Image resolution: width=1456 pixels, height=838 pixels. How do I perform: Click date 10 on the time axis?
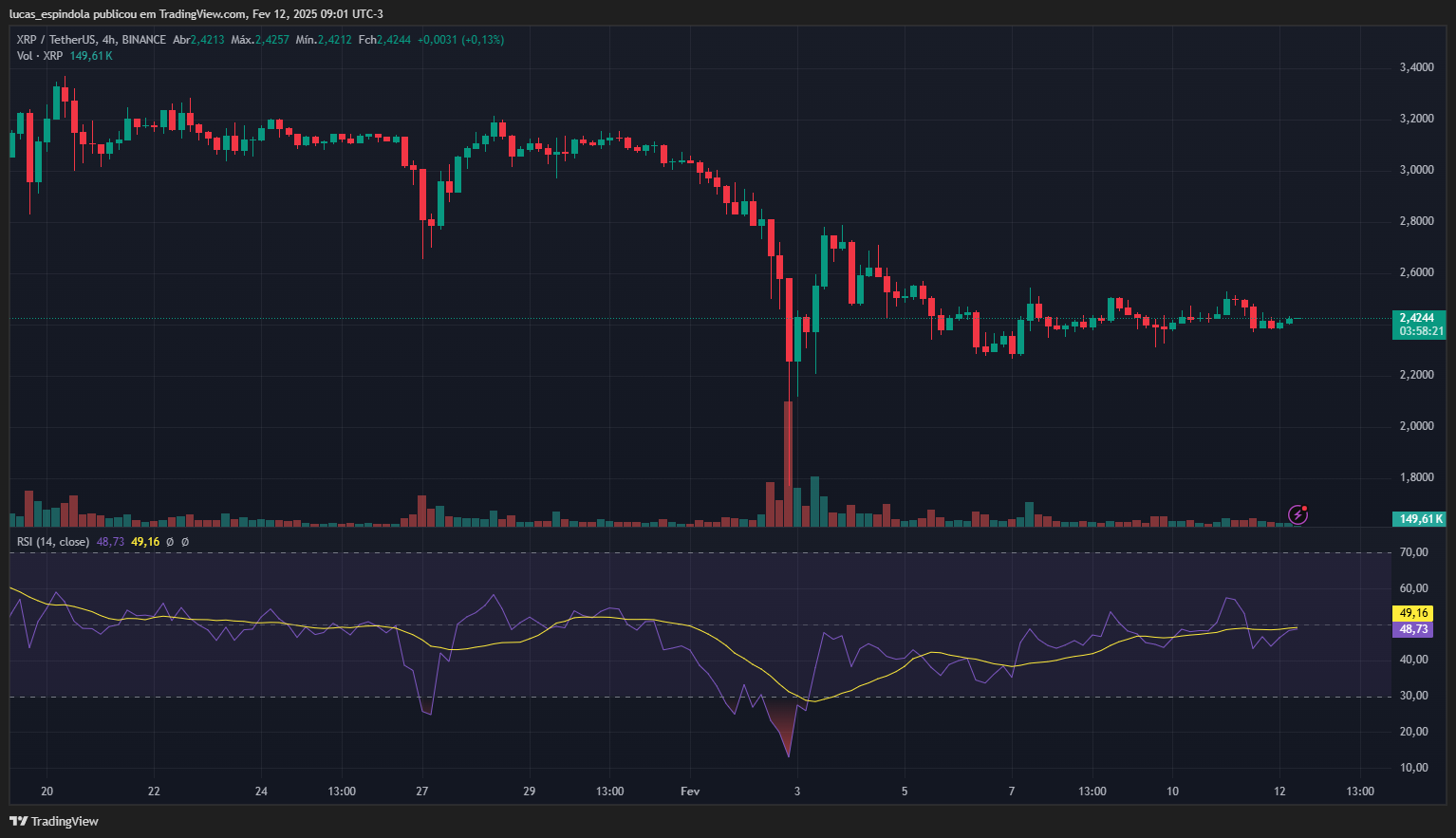[1173, 791]
